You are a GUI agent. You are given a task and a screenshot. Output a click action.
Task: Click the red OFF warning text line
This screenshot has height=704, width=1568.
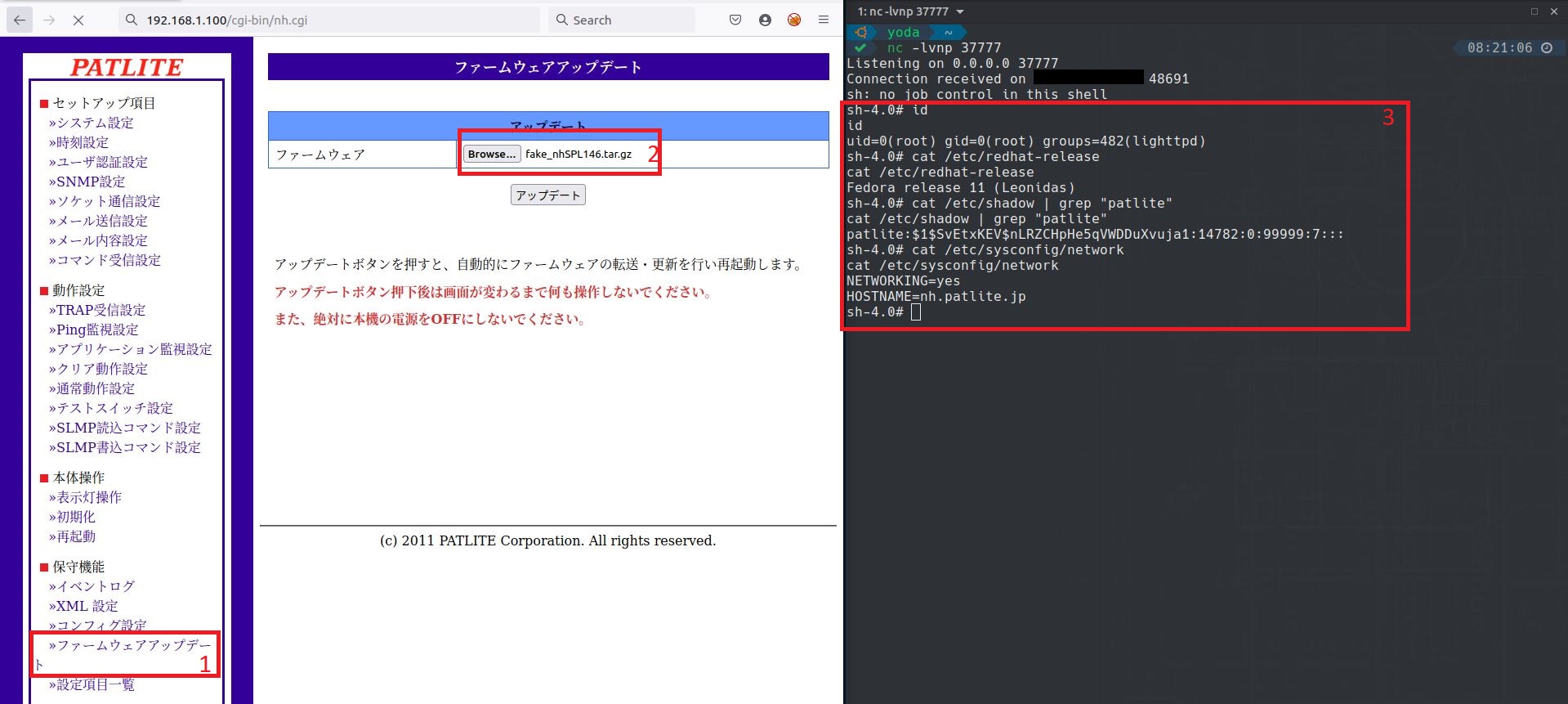pyautogui.click(x=431, y=319)
